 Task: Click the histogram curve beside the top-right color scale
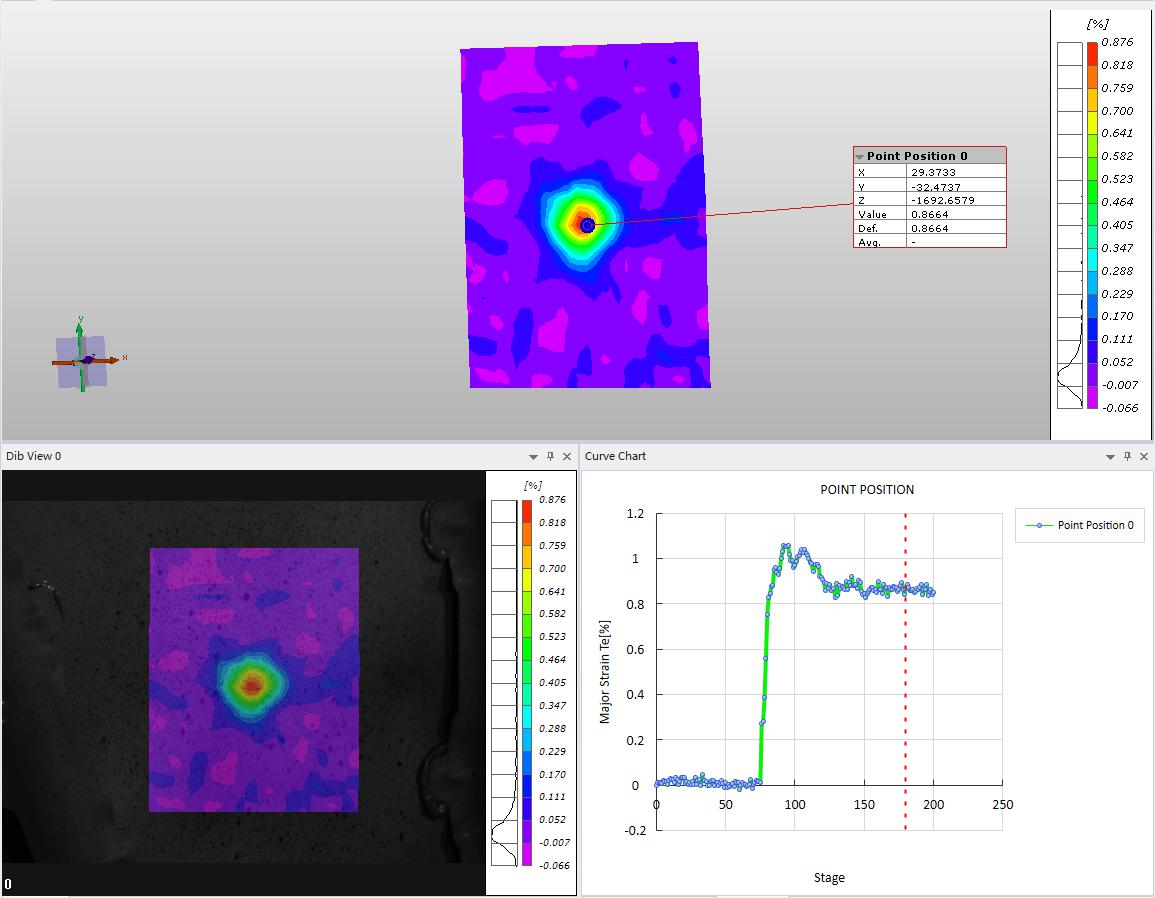1071,370
